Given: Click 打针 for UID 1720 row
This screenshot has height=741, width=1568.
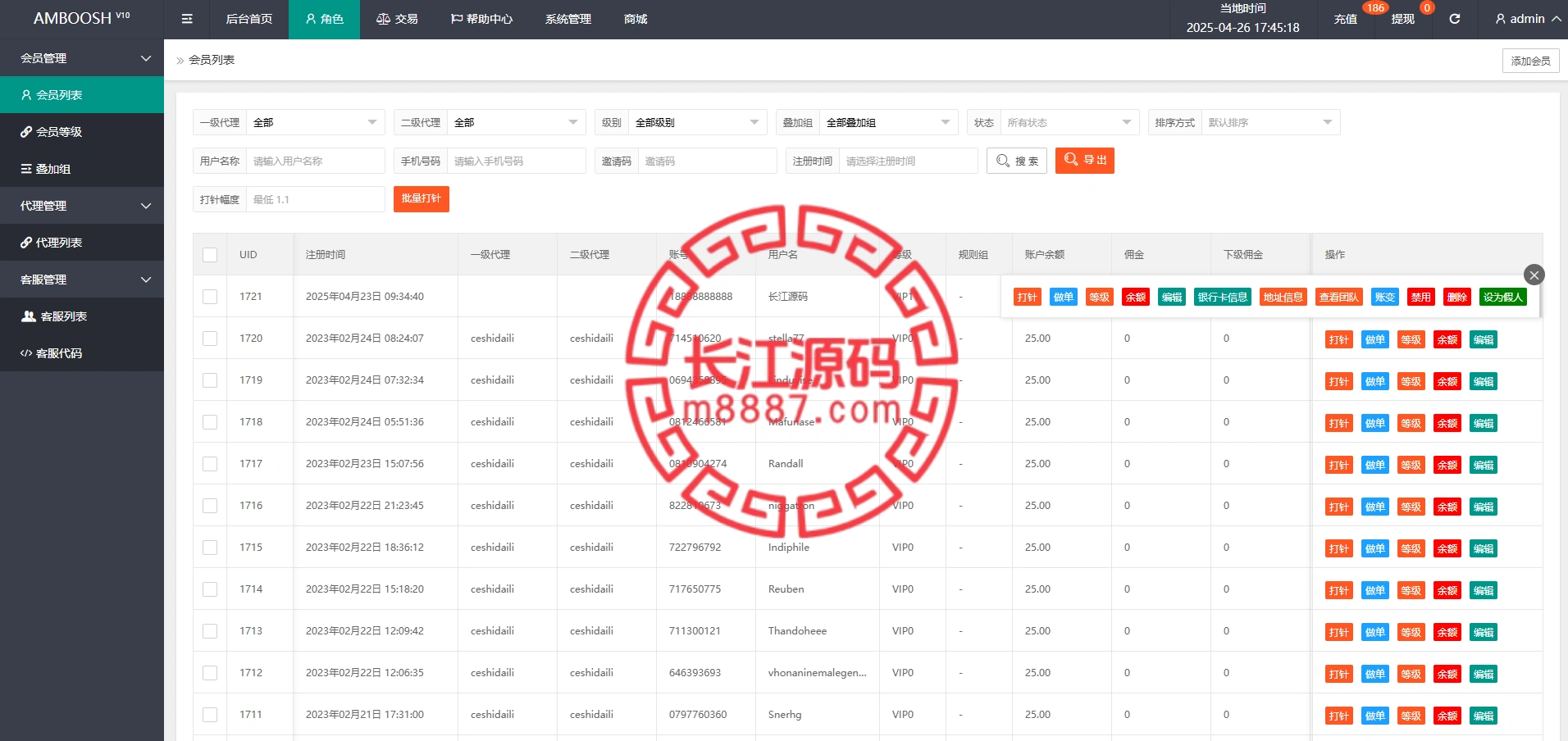Looking at the screenshot, I should pos(1339,339).
